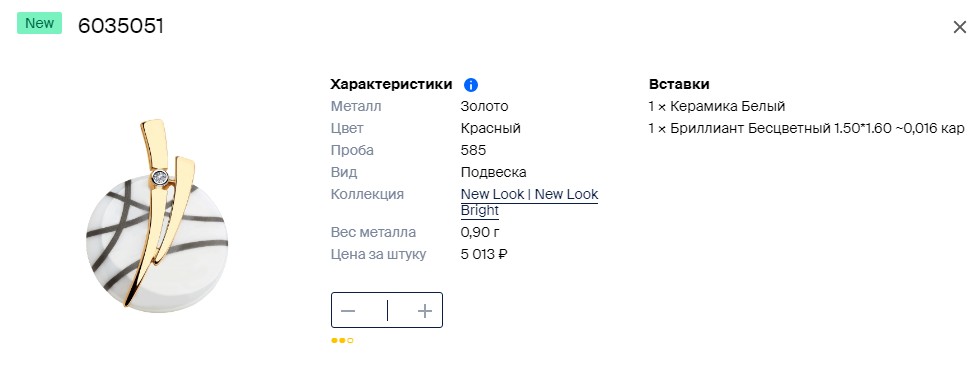The image size is (975, 368).
Task: Click the pendant product image
Action: [157, 214]
